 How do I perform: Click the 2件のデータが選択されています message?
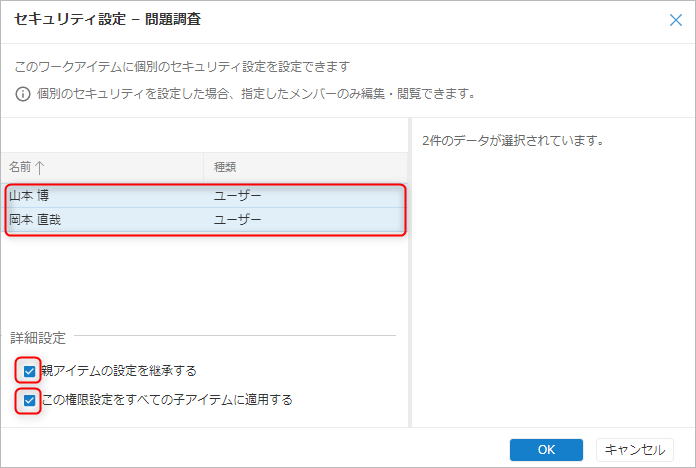[x=513, y=140]
